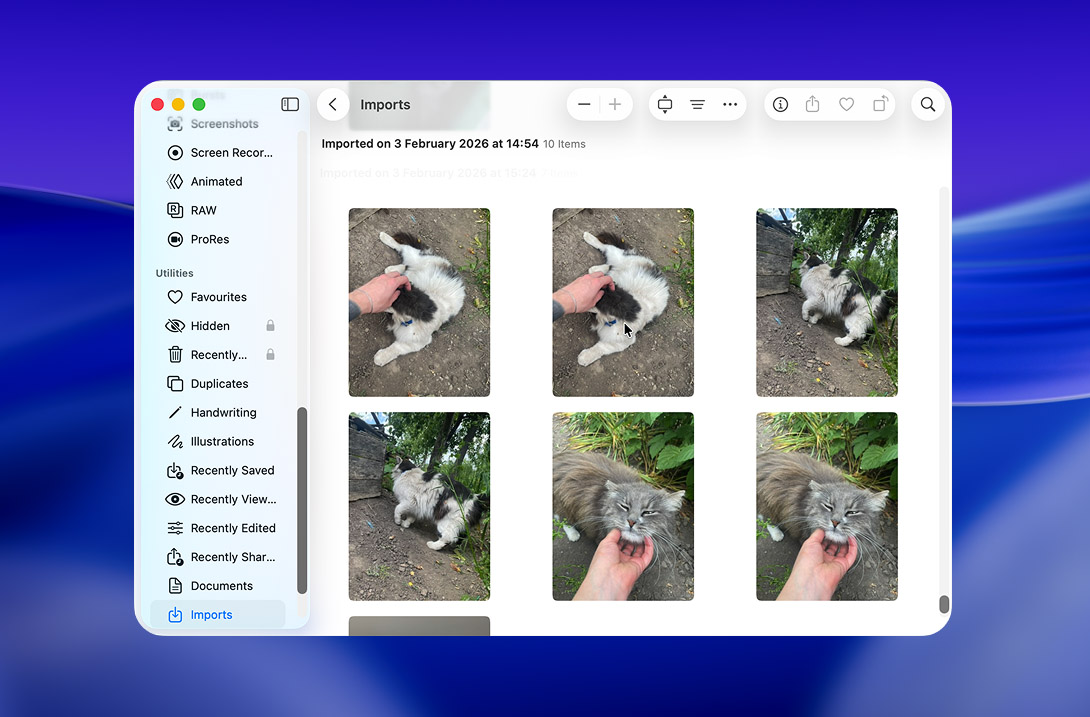Open Recently Deleted album
This screenshot has height=717, width=1090.
coord(218,355)
